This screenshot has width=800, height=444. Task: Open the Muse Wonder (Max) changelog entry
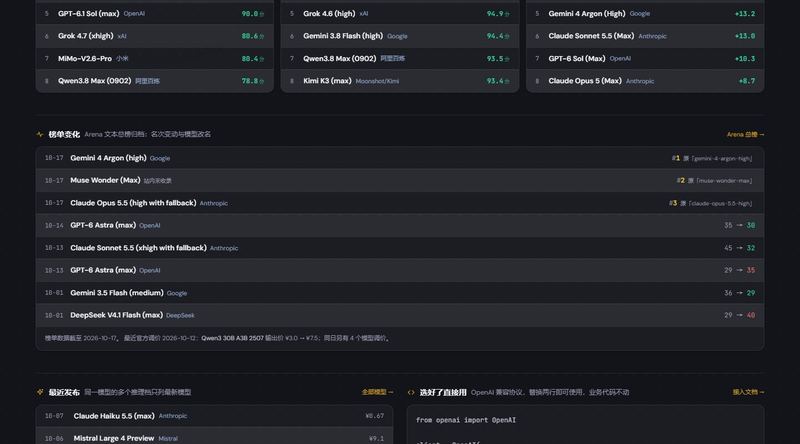point(400,181)
